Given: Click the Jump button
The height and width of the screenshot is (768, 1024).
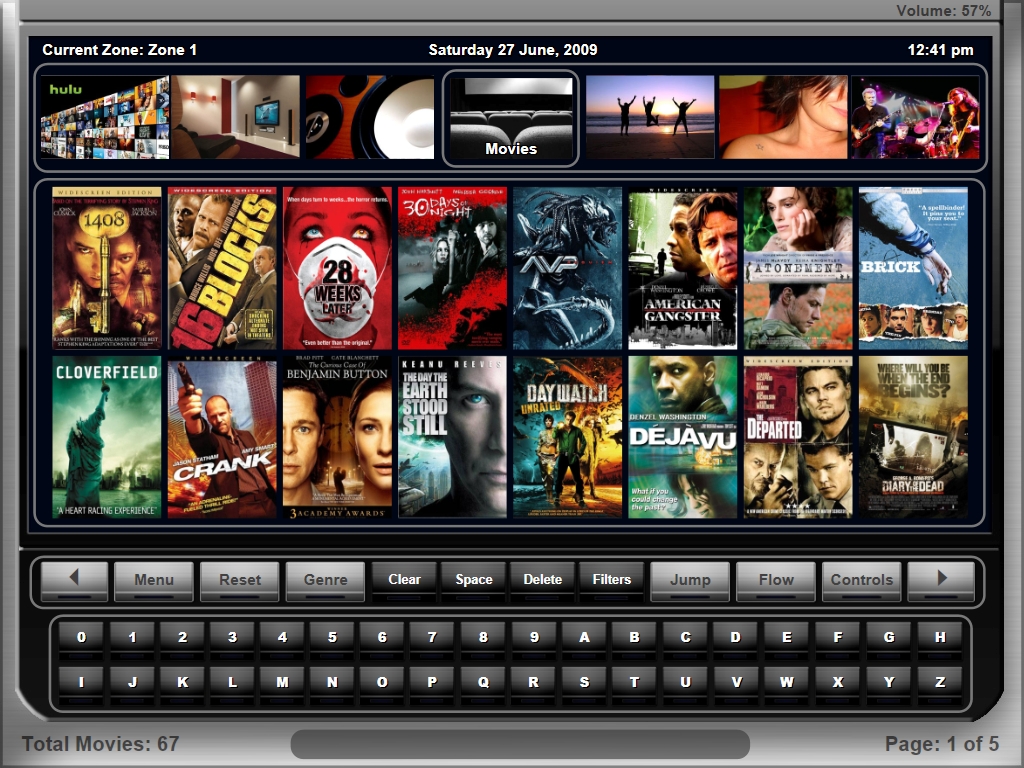Looking at the screenshot, I should coord(690,581).
